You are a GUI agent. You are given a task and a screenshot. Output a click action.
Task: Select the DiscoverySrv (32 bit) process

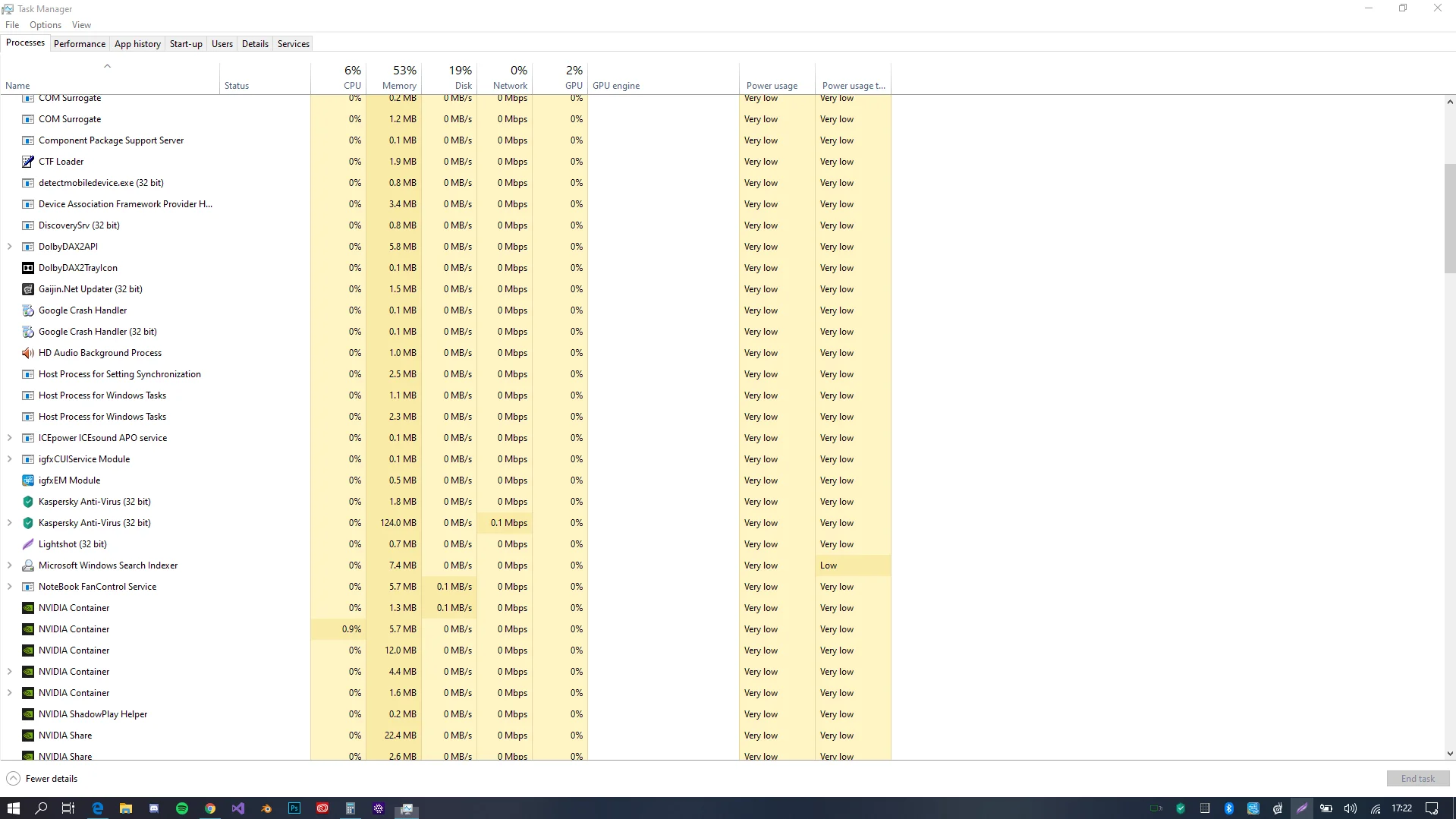[x=445, y=225]
